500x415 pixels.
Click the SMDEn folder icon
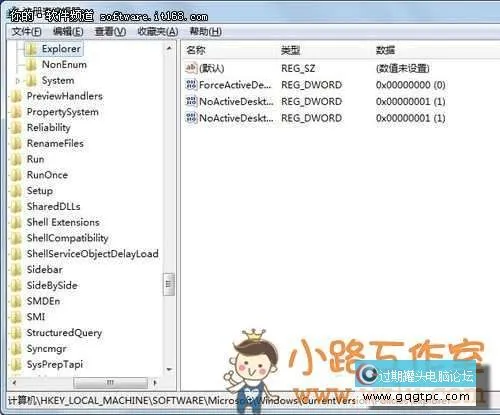[x=16, y=301]
